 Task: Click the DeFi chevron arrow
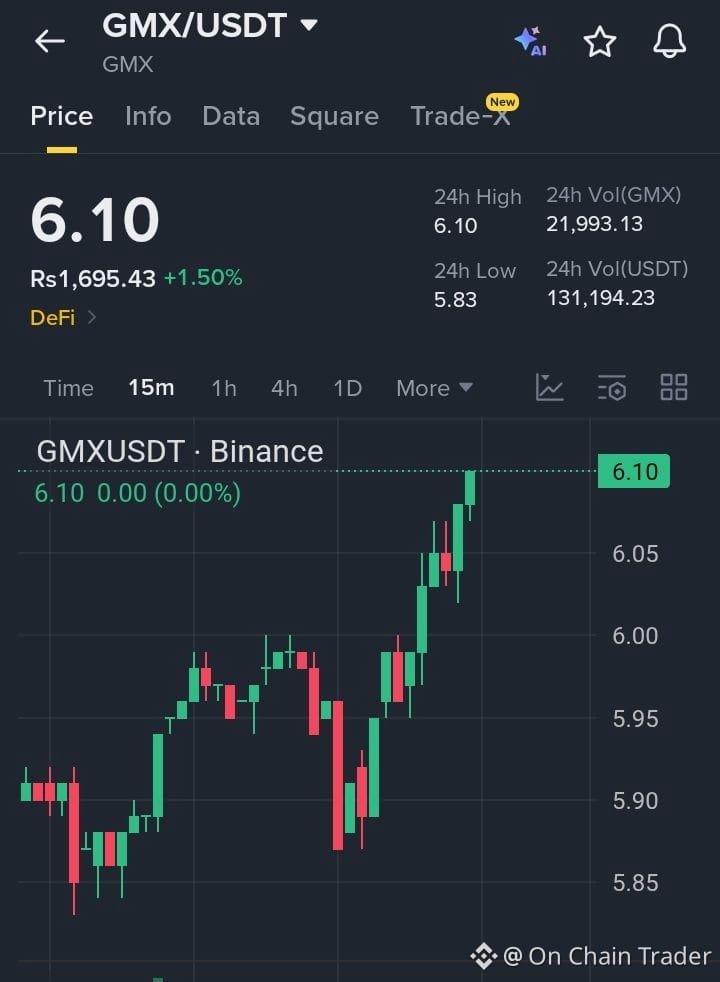[92, 318]
